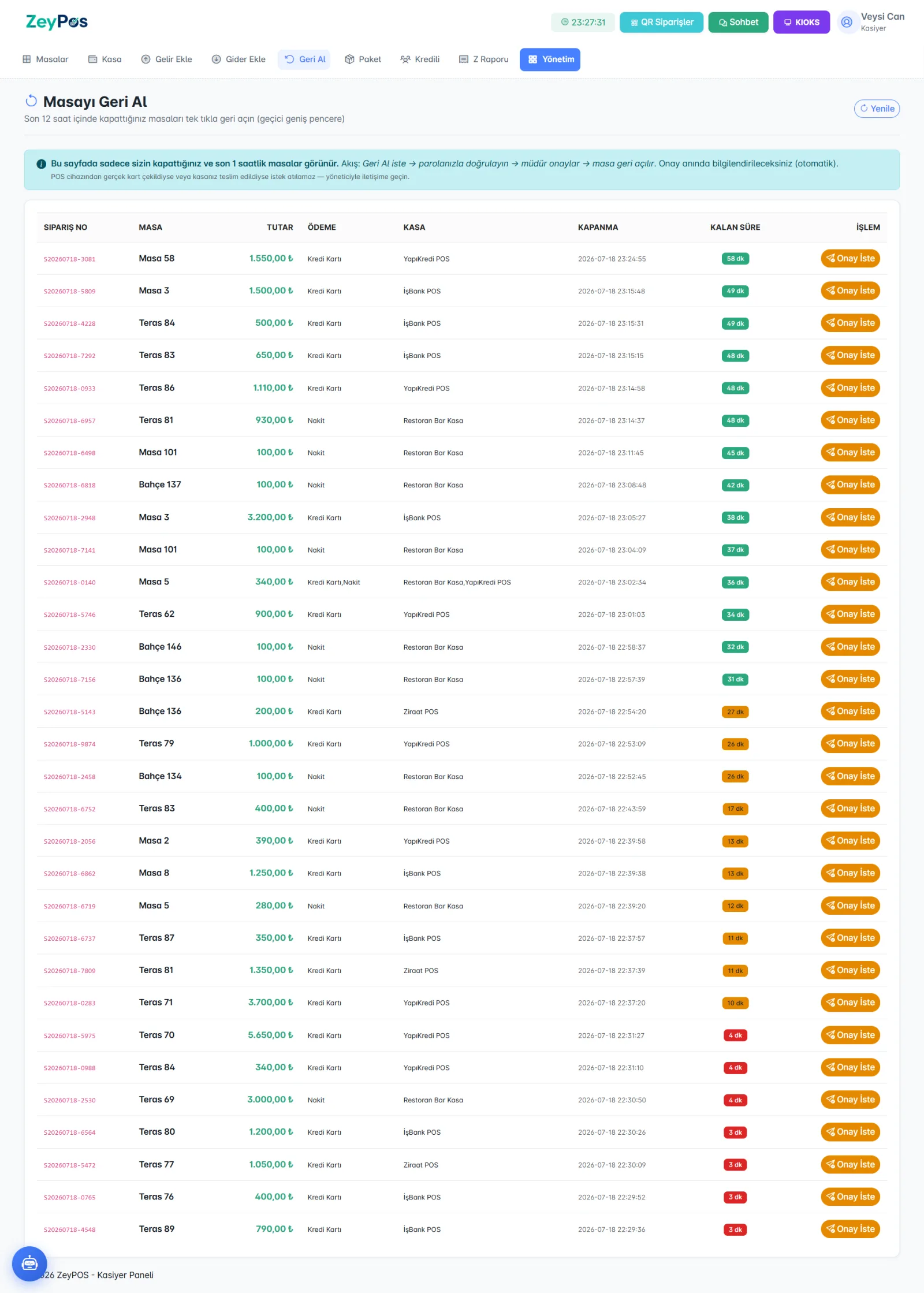Open the Sohbet chat

point(738,23)
